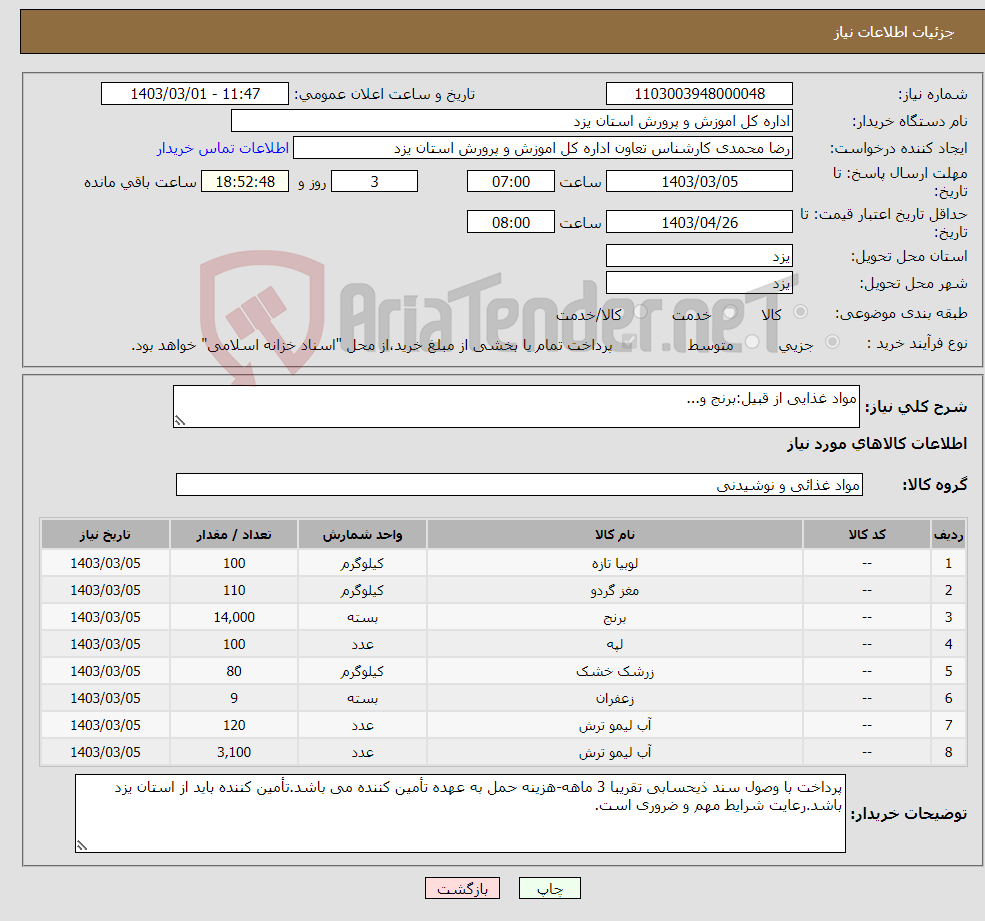
Task: Click آب لیمو ترش in row 7
Action: pos(614,726)
